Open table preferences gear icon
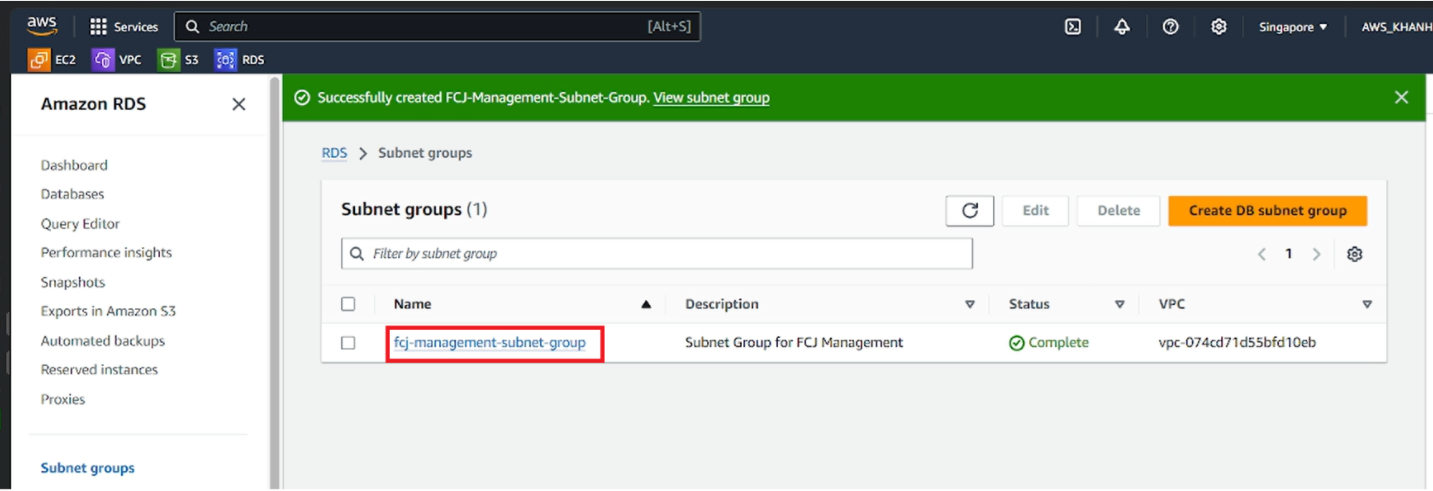Screen dimensions: 1433x491 (x=1355, y=254)
